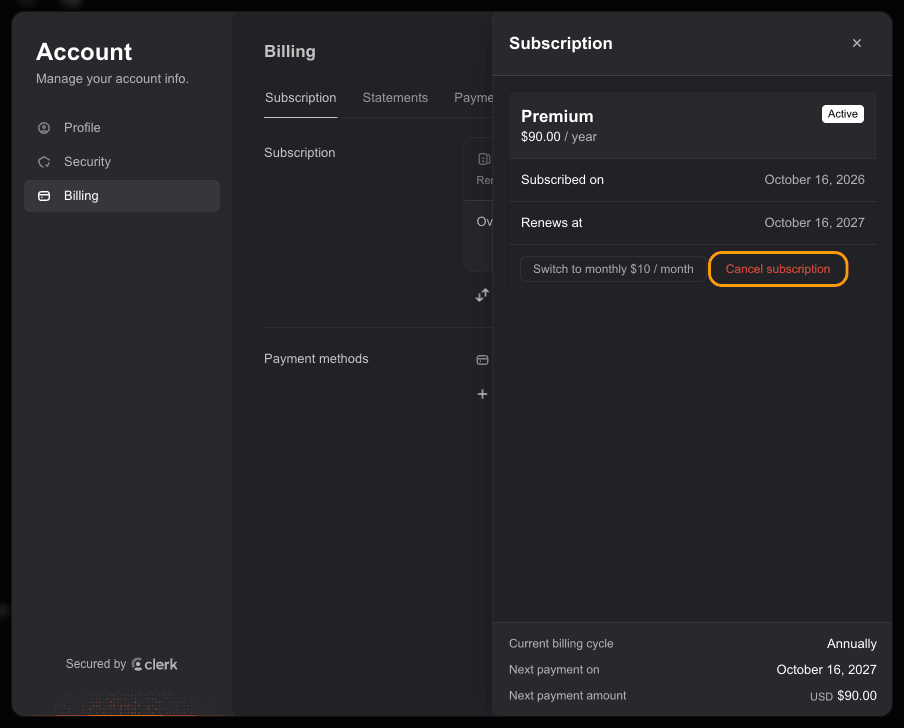Click the Security shield icon
Viewport: 904px width, 728px height.
coord(44,161)
